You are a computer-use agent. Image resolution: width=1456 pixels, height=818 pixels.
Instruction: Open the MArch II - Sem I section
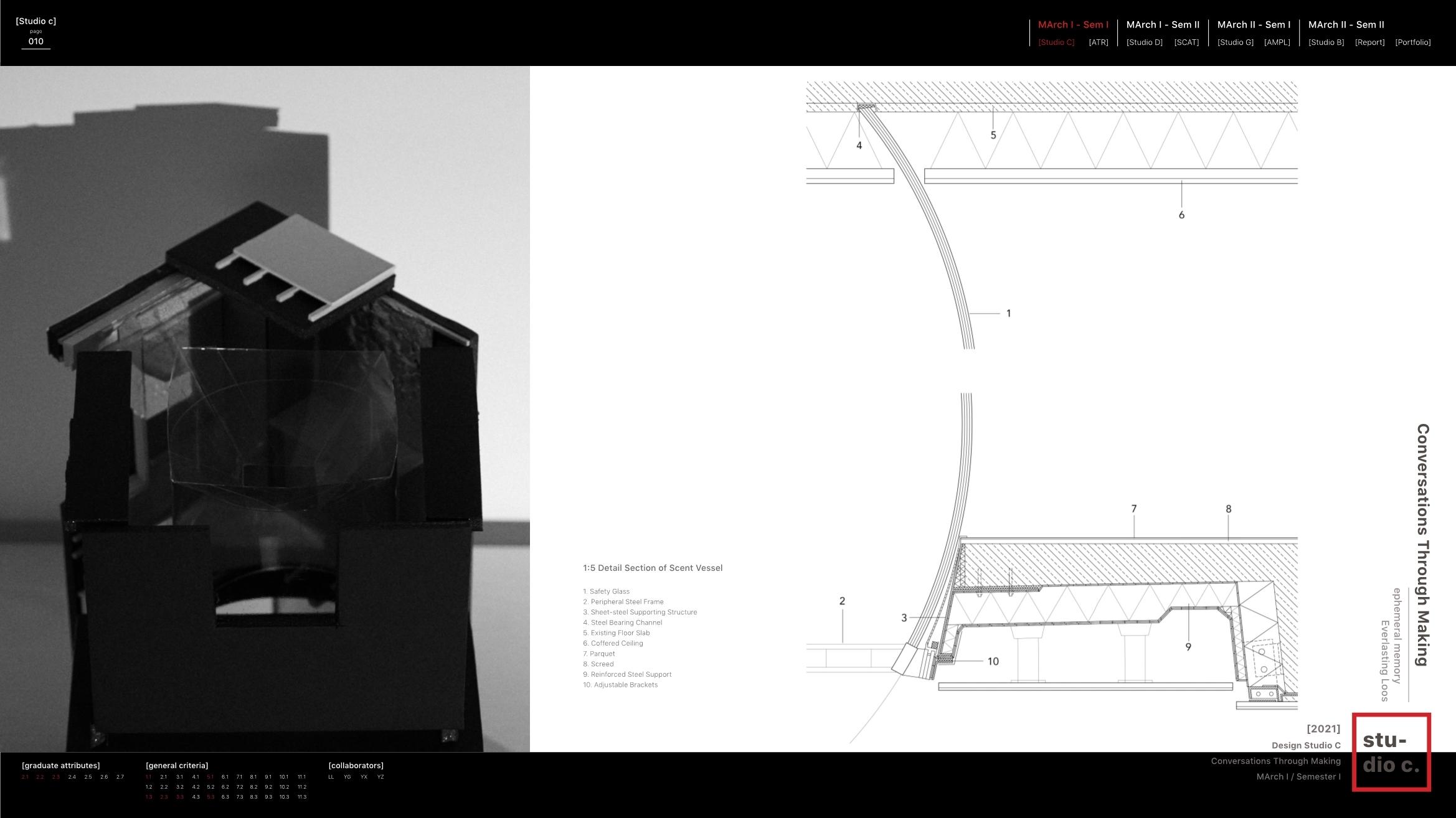pos(1254,25)
